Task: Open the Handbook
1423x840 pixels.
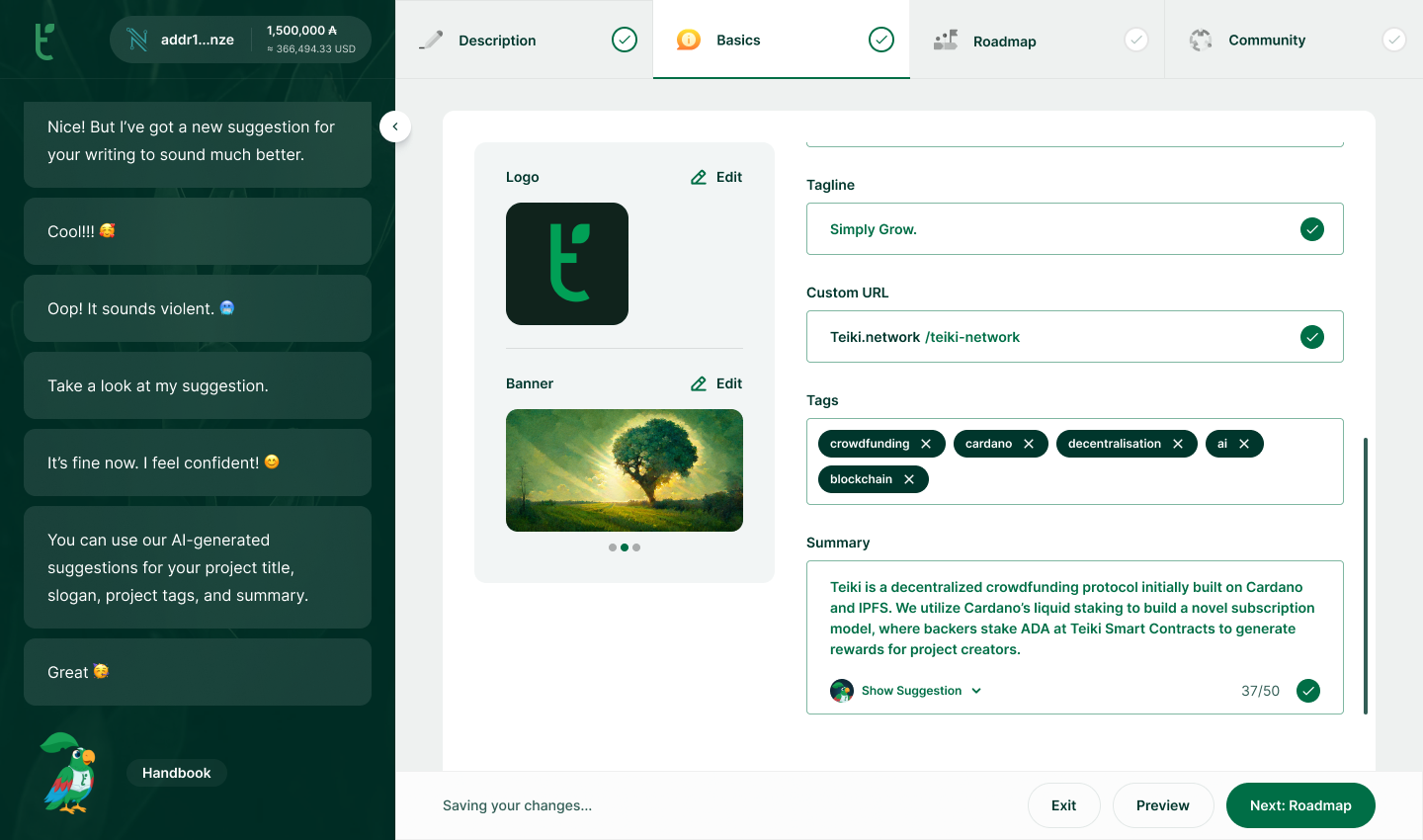Action: [x=177, y=773]
